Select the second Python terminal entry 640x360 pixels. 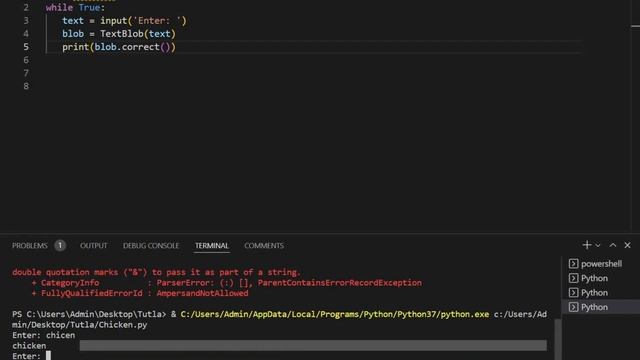click(x=601, y=293)
